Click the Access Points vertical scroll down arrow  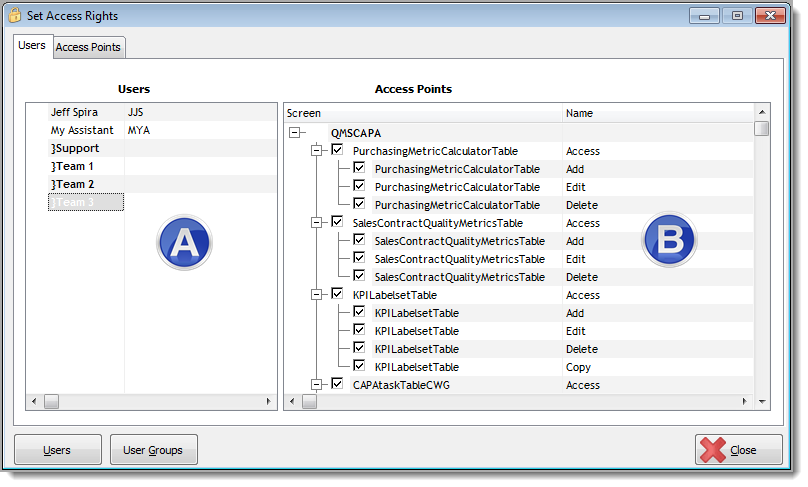tap(762, 401)
